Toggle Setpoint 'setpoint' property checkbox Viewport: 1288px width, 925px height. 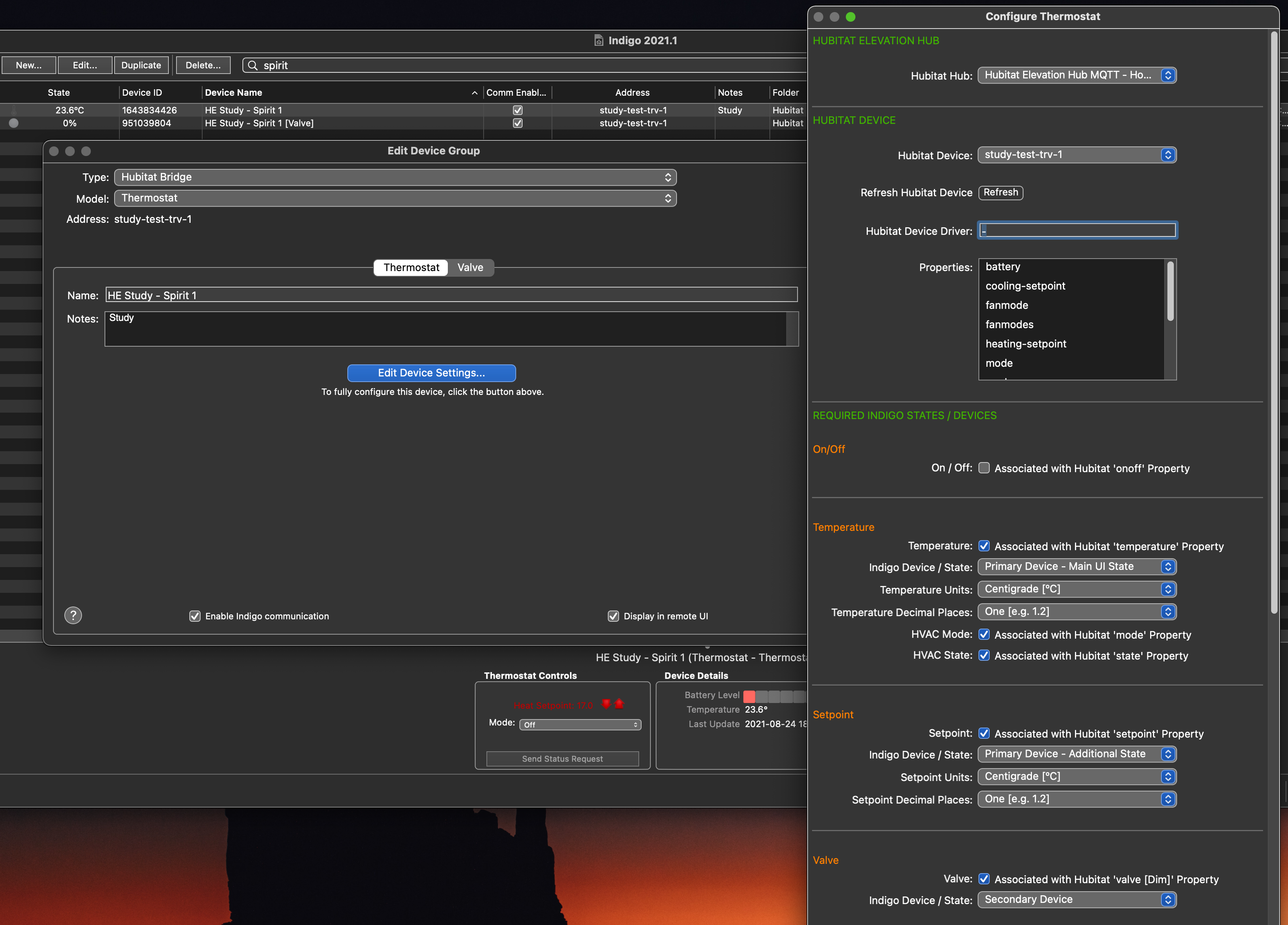point(984,733)
